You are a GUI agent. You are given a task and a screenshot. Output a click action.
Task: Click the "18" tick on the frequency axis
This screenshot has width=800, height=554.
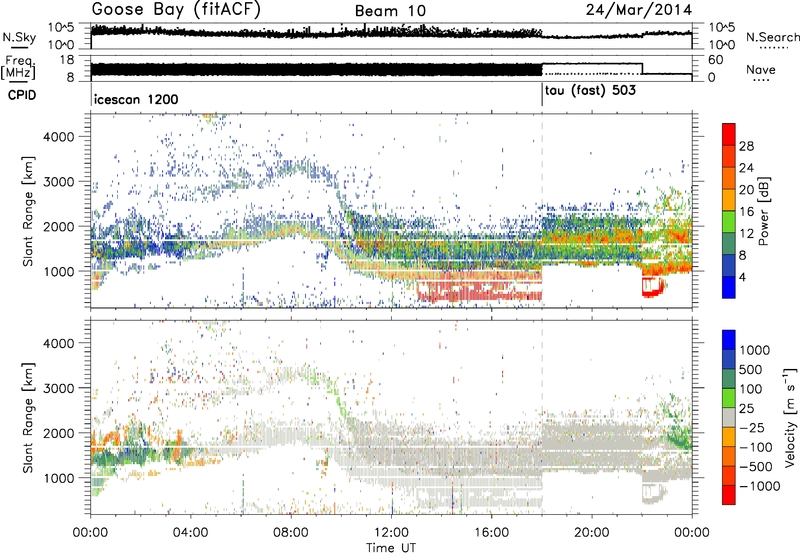[x=66, y=60]
